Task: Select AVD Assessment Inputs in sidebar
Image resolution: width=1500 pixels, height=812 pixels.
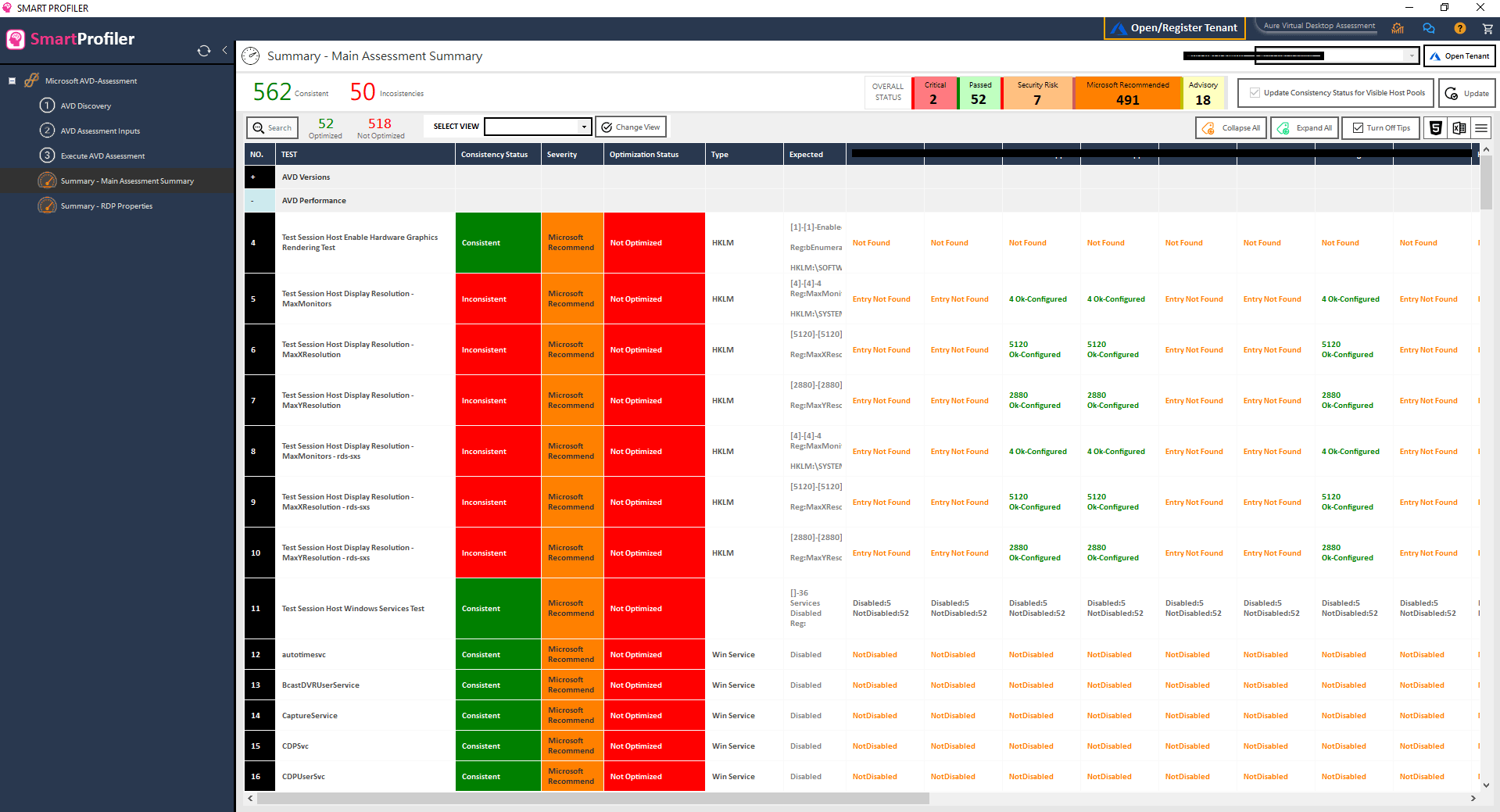Action: click(101, 131)
